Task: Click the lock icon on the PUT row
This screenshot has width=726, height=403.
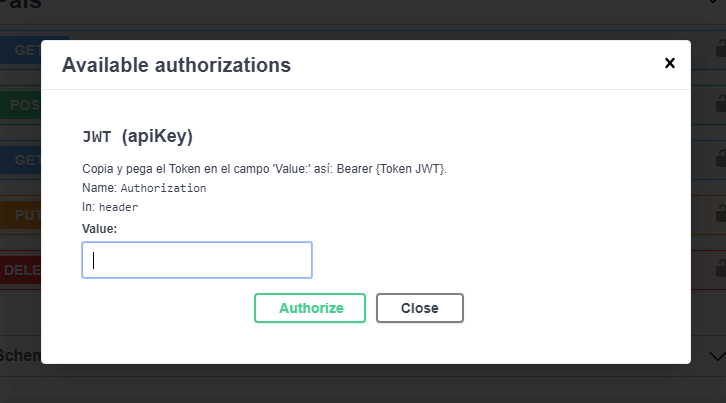Action: 721,213
